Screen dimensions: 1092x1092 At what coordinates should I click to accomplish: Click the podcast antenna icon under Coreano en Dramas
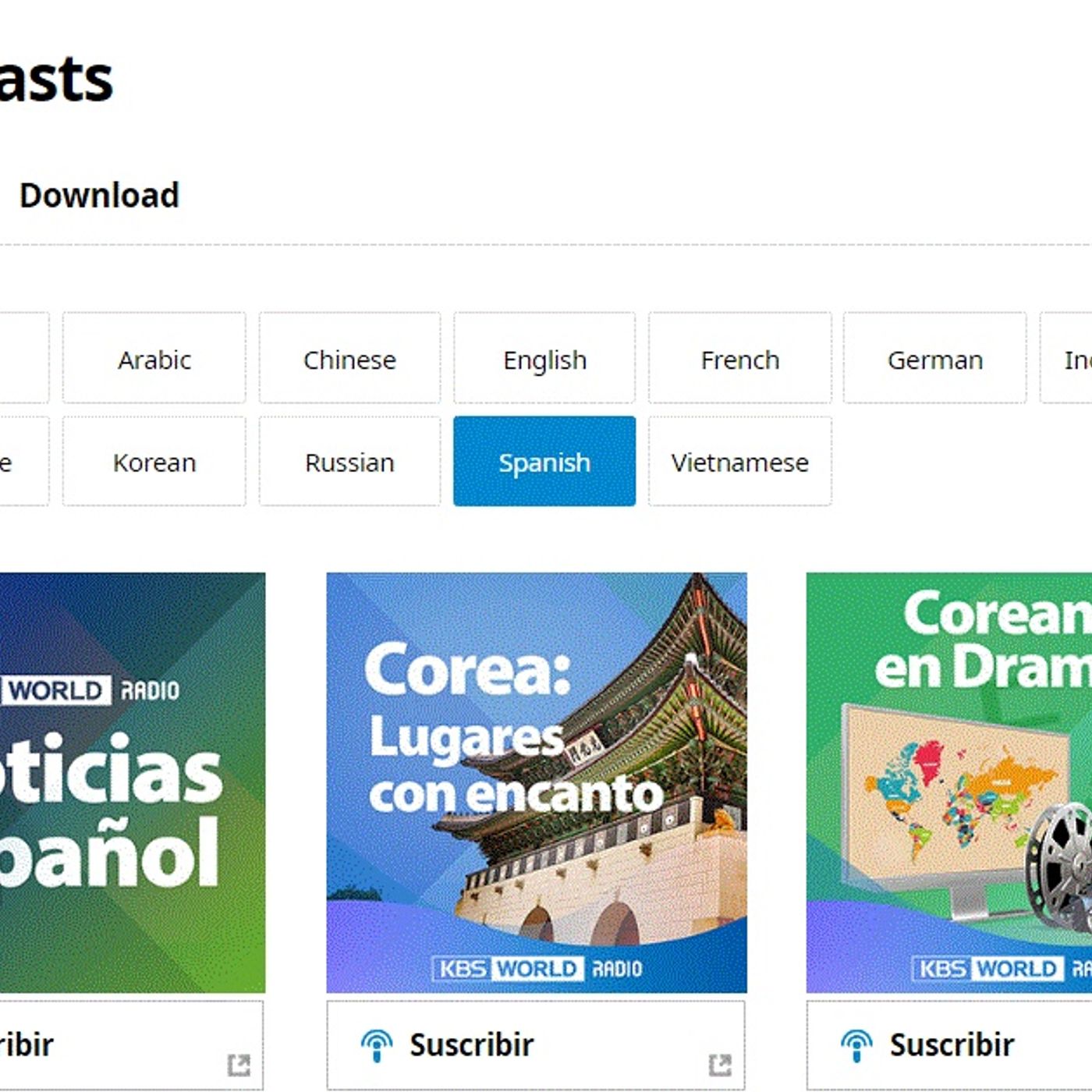pyautogui.click(x=857, y=1045)
